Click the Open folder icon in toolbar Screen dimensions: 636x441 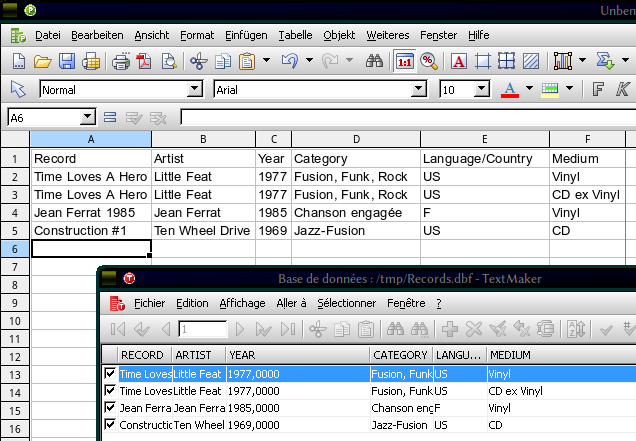[43, 61]
